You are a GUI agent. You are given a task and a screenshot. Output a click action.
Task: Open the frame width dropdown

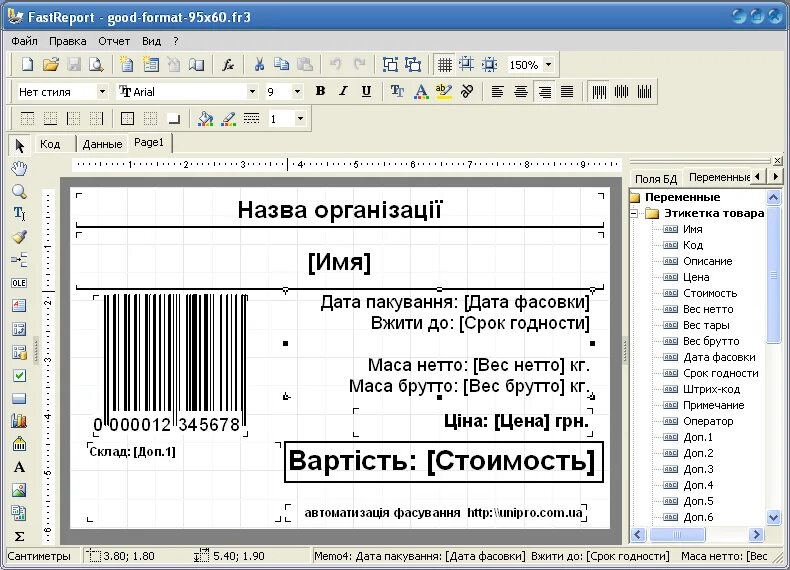tap(300, 119)
